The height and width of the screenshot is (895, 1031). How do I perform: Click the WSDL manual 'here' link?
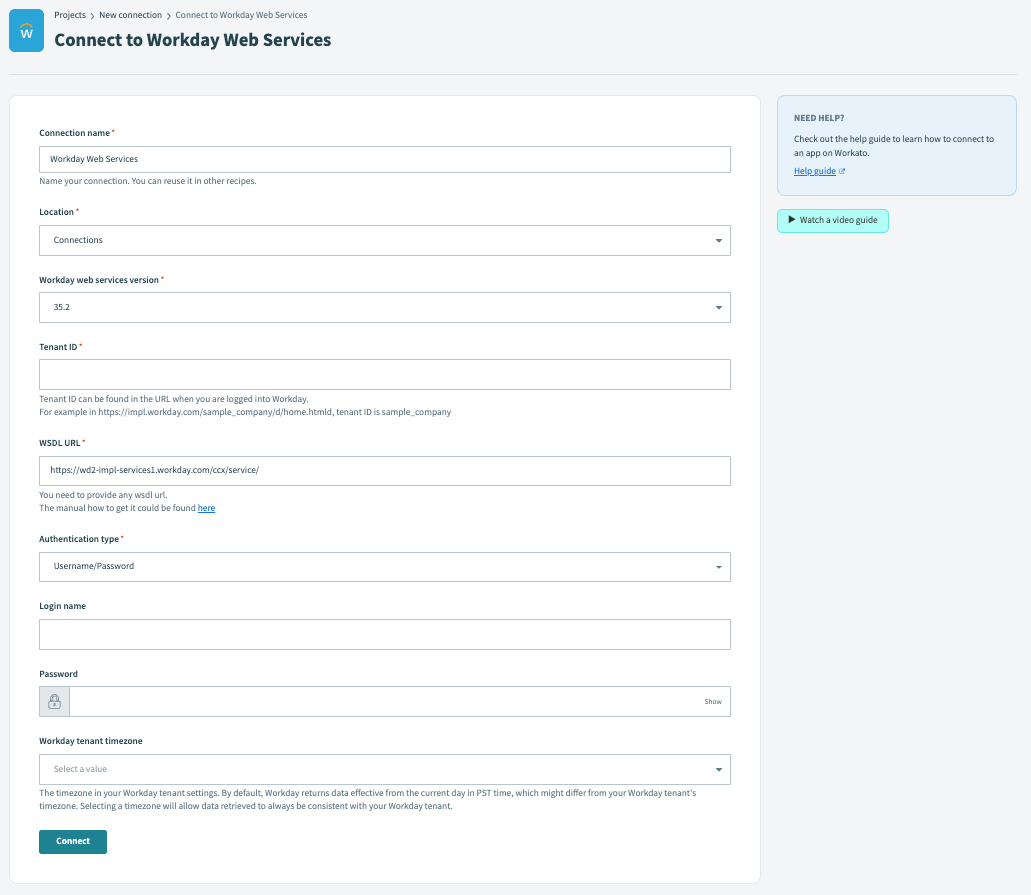[206, 508]
